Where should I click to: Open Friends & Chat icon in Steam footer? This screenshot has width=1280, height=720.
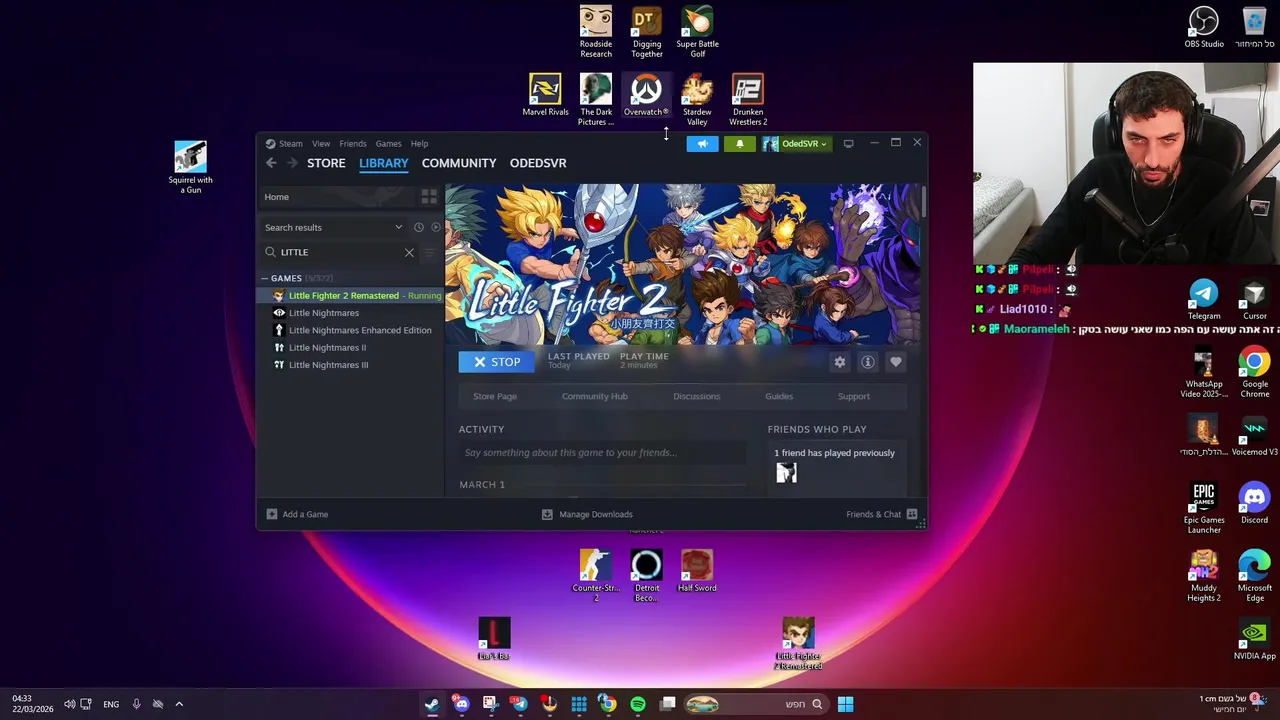click(912, 514)
